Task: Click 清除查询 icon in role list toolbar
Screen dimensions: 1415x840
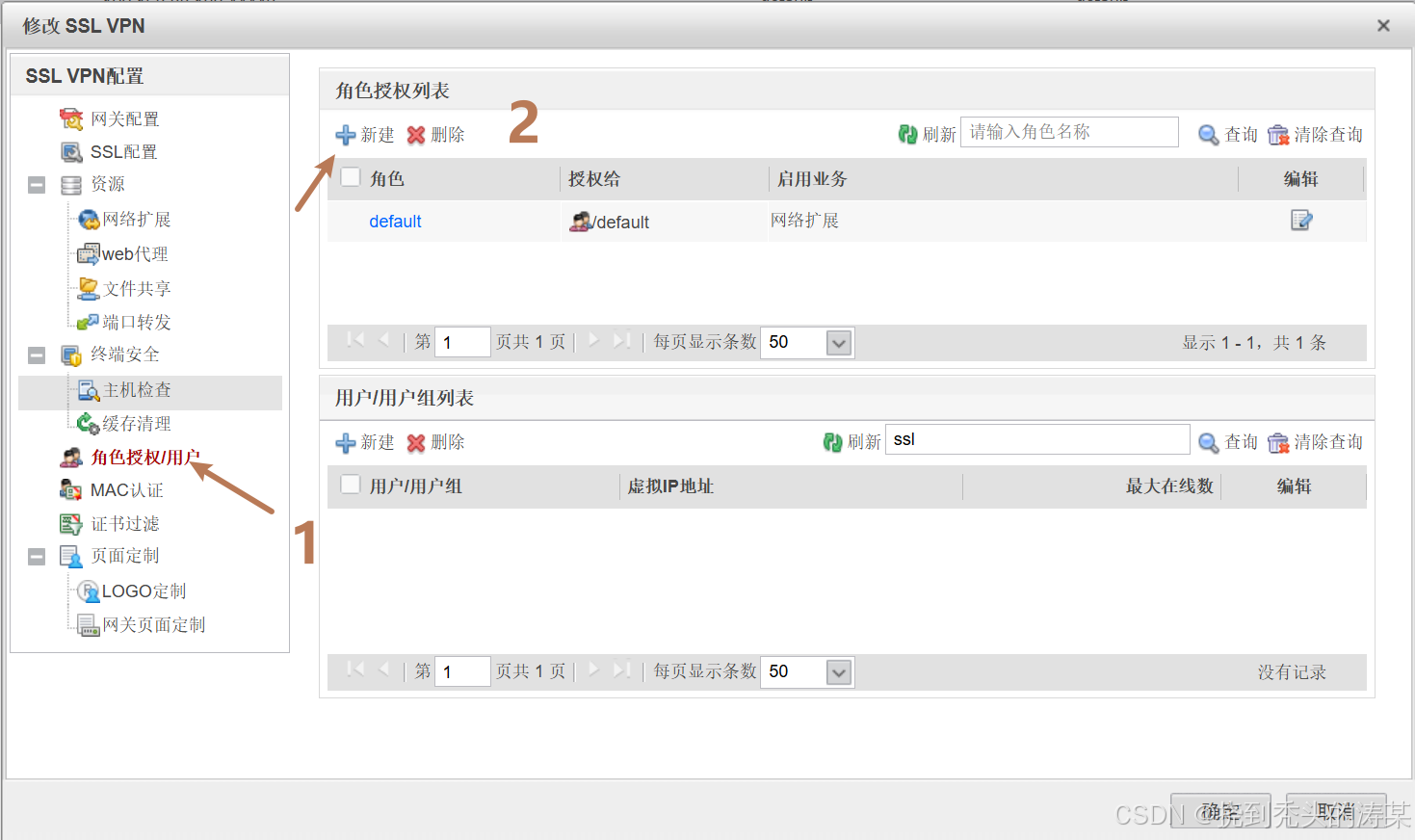Action: click(1278, 135)
